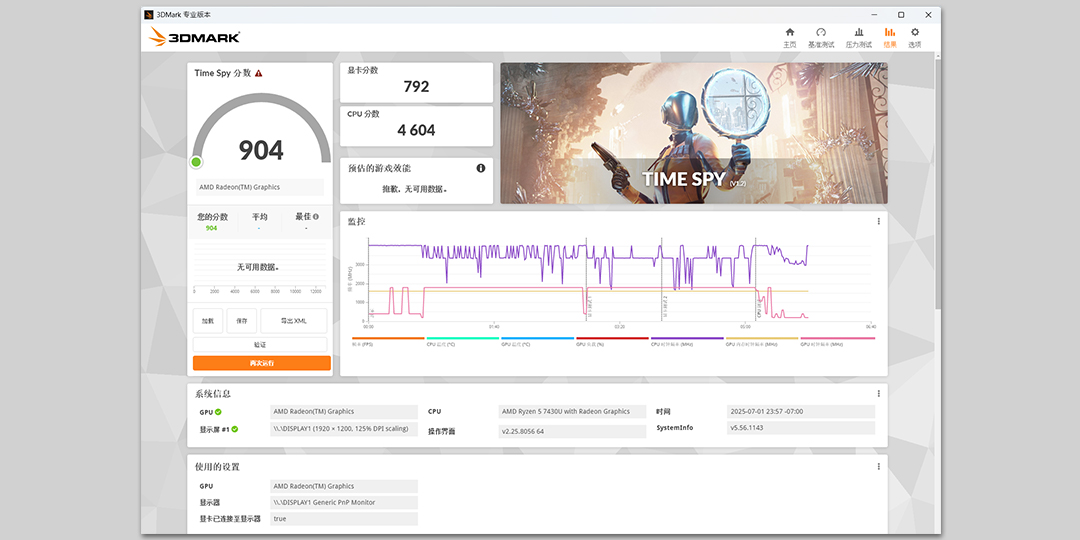Go to 基准测试 benchmarks gauge icon
The width and height of the screenshot is (1080, 540).
click(821, 37)
